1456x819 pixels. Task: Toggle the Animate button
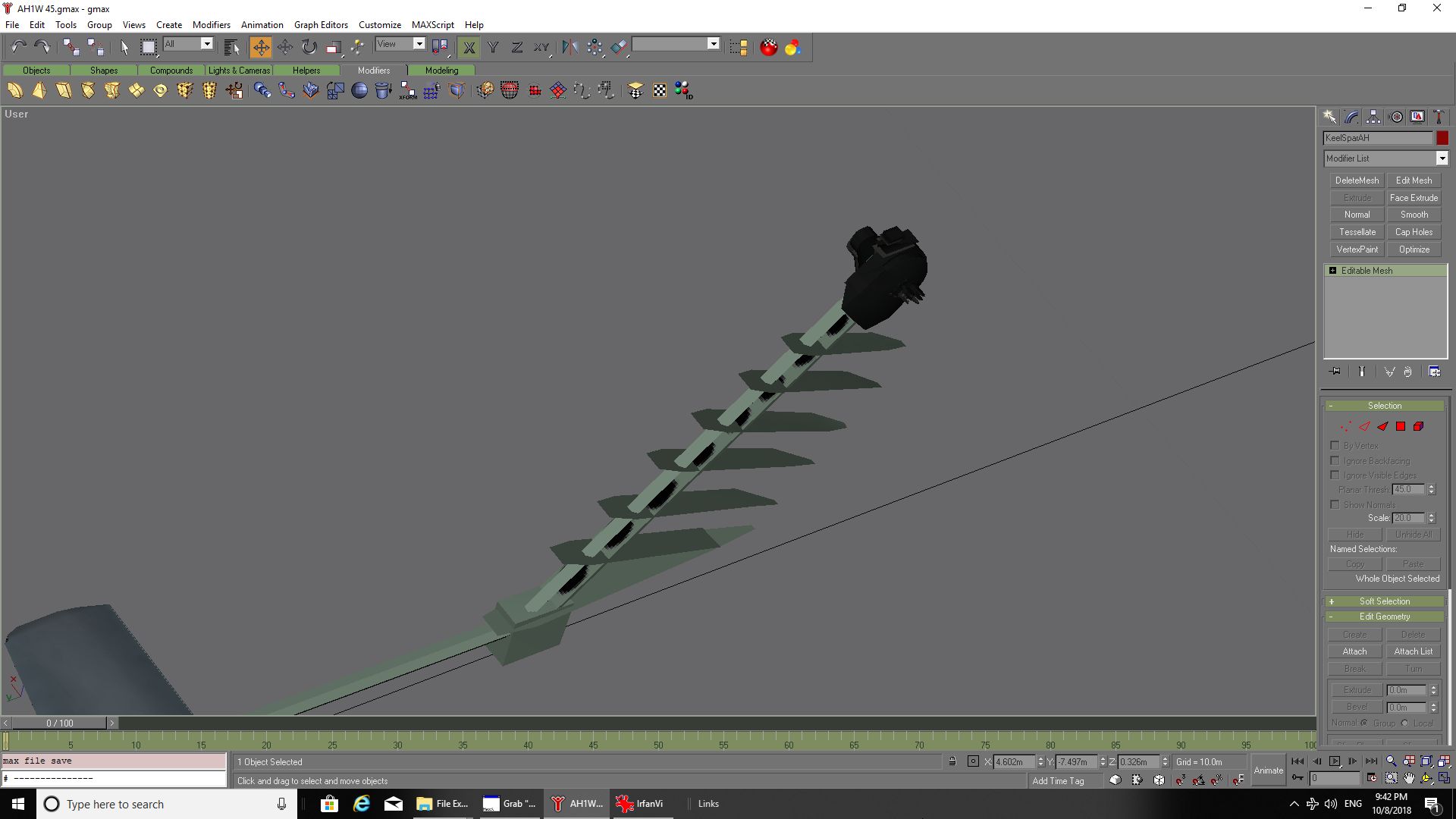(1268, 770)
